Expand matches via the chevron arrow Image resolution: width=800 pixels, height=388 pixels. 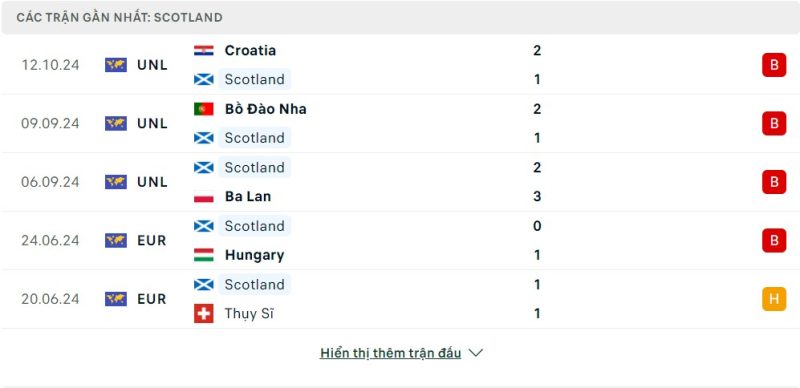(476, 353)
